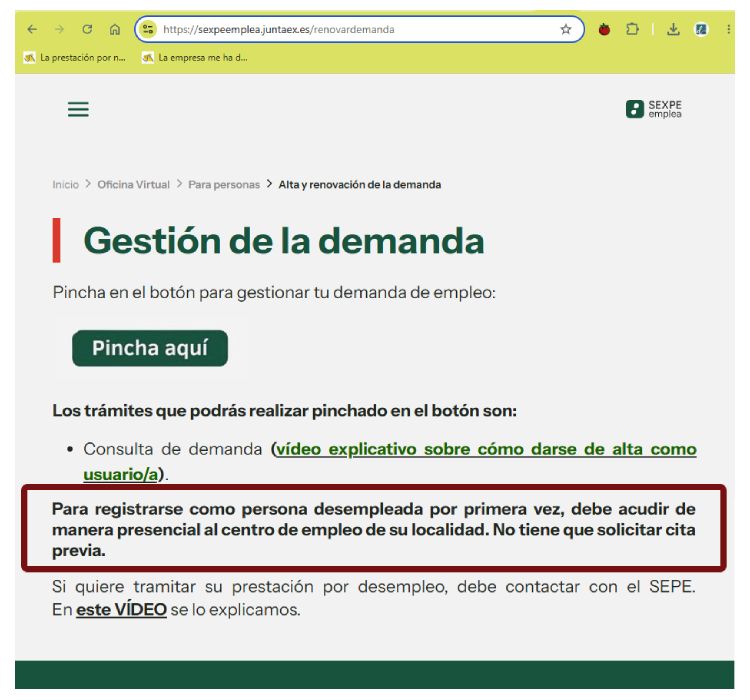Go to Oficina Virtual breadcrumb
This screenshot has height=700, width=750.
pyautogui.click(x=133, y=185)
